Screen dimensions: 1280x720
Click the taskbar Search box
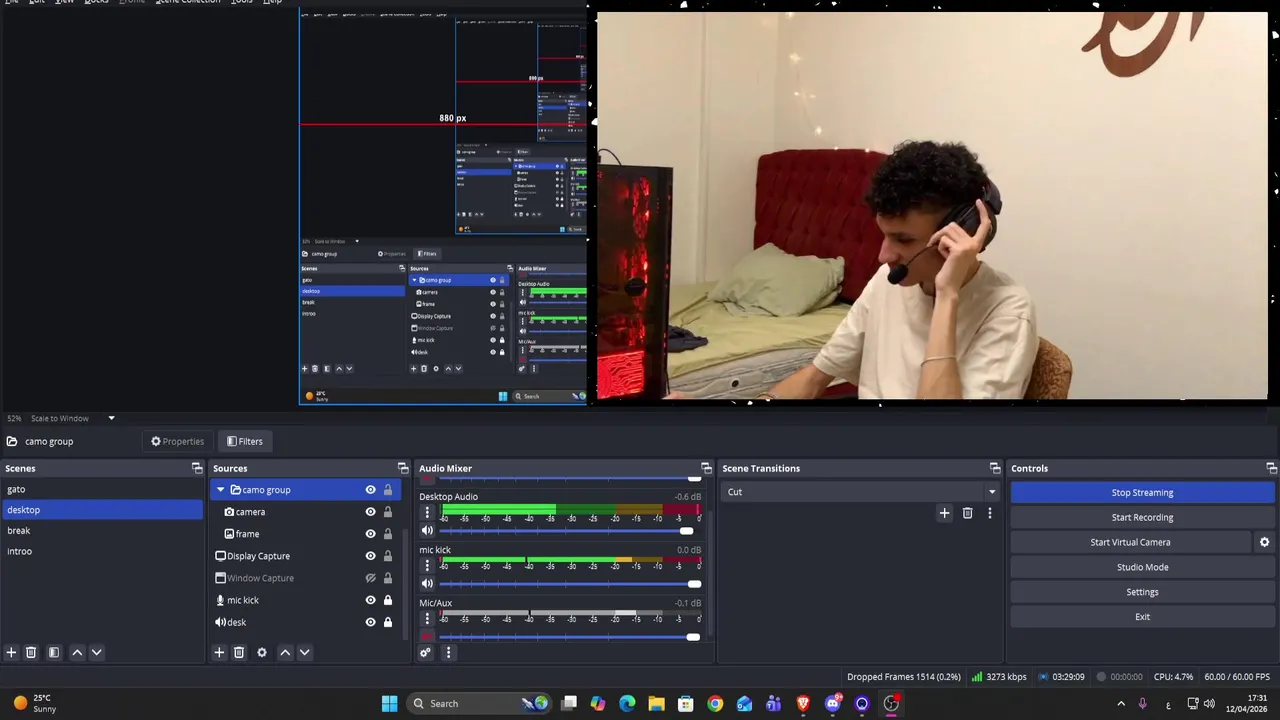pos(480,703)
